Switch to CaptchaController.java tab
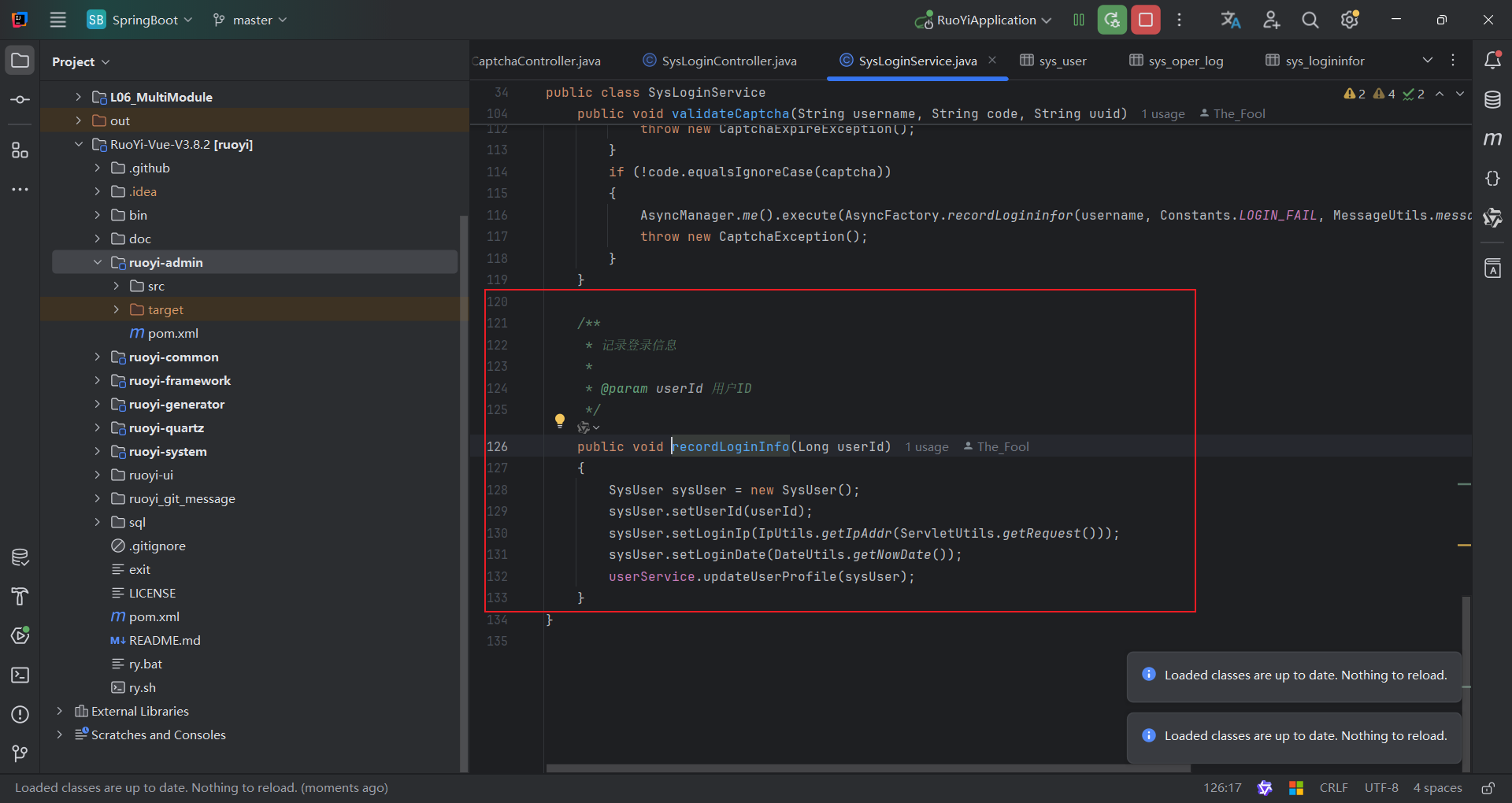Viewport: 1512px width, 803px height. (538, 61)
